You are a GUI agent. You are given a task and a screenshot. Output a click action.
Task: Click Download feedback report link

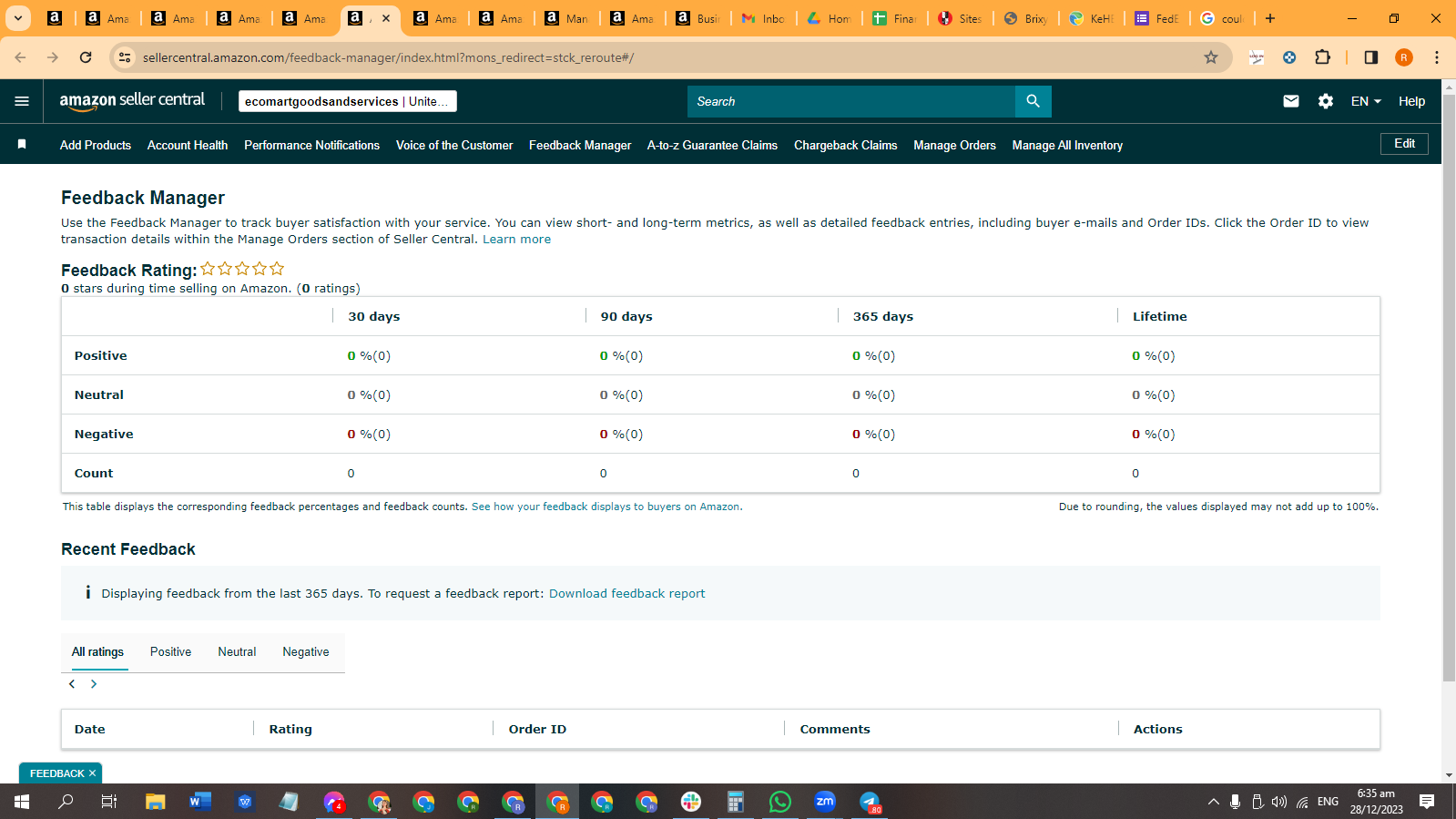click(626, 594)
